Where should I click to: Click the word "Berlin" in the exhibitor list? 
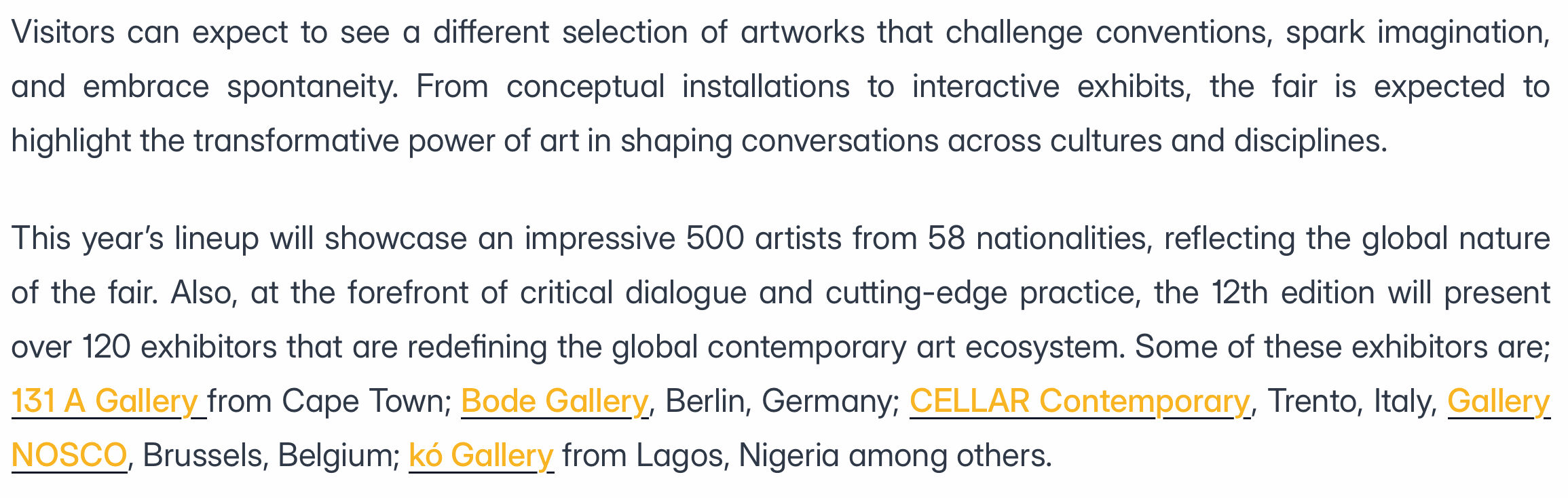click(x=705, y=401)
